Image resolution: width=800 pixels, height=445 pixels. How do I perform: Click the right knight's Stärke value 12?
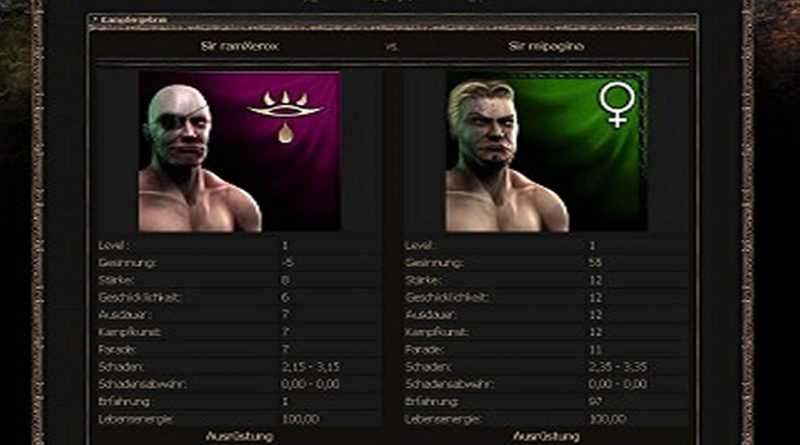coord(595,280)
